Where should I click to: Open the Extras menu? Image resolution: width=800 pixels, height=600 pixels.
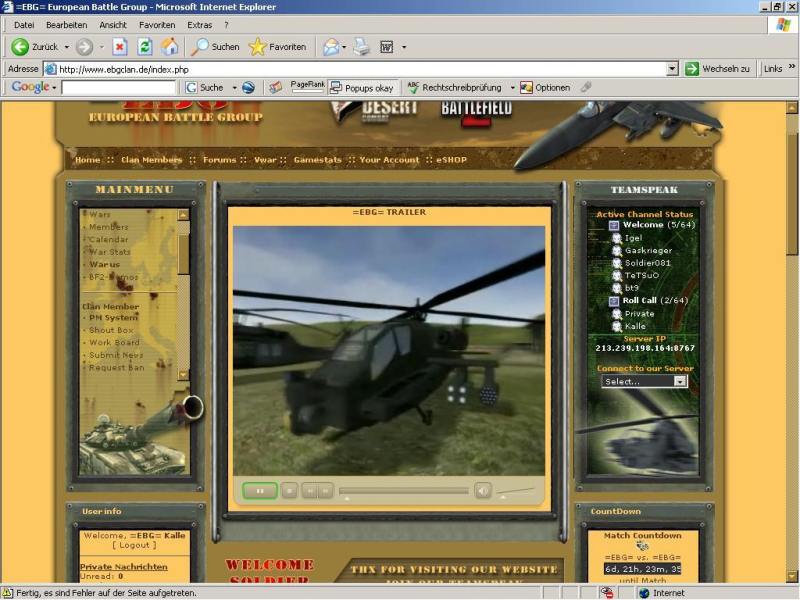coord(199,24)
